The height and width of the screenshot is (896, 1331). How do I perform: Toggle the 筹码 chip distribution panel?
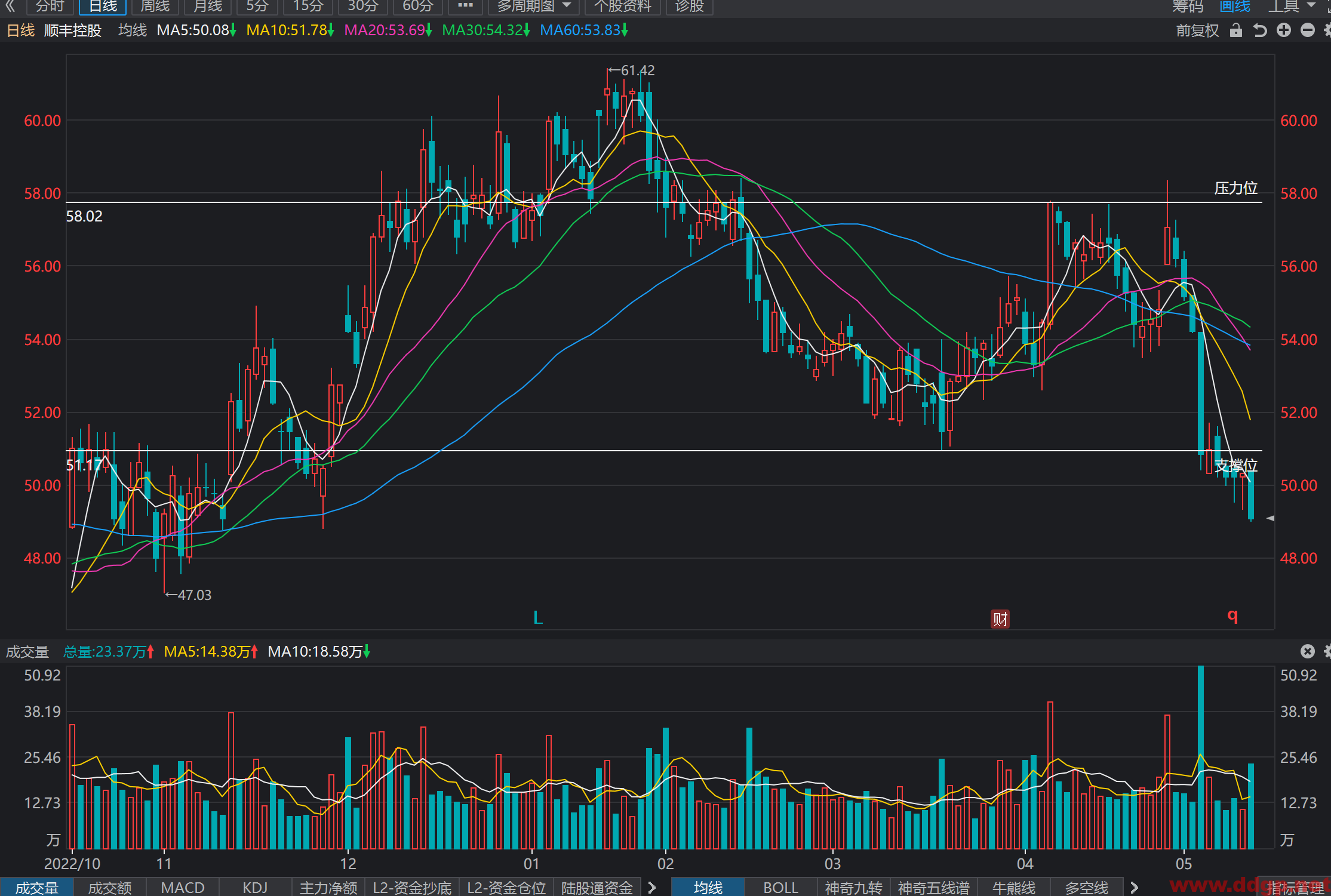pyautogui.click(x=1188, y=7)
